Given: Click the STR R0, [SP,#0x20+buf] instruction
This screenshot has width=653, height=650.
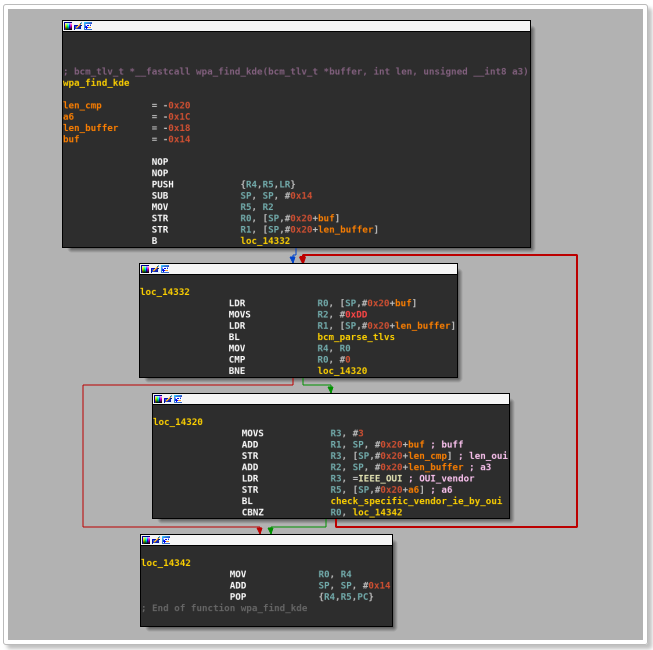Looking at the screenshot, I should pos(246,218).
